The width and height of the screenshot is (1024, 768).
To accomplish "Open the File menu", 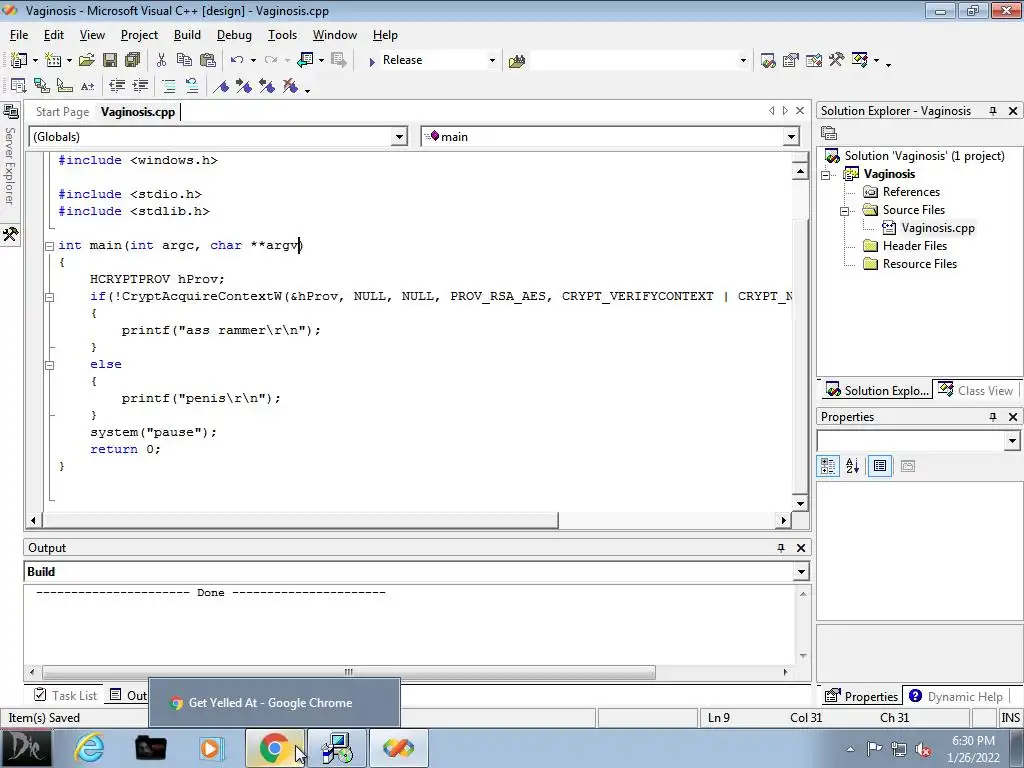I will (19, 35).
